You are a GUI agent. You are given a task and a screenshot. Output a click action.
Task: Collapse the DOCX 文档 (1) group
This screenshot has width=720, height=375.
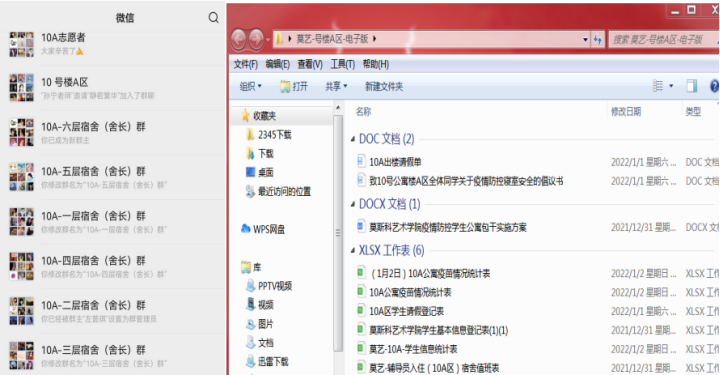pos(353,204)
